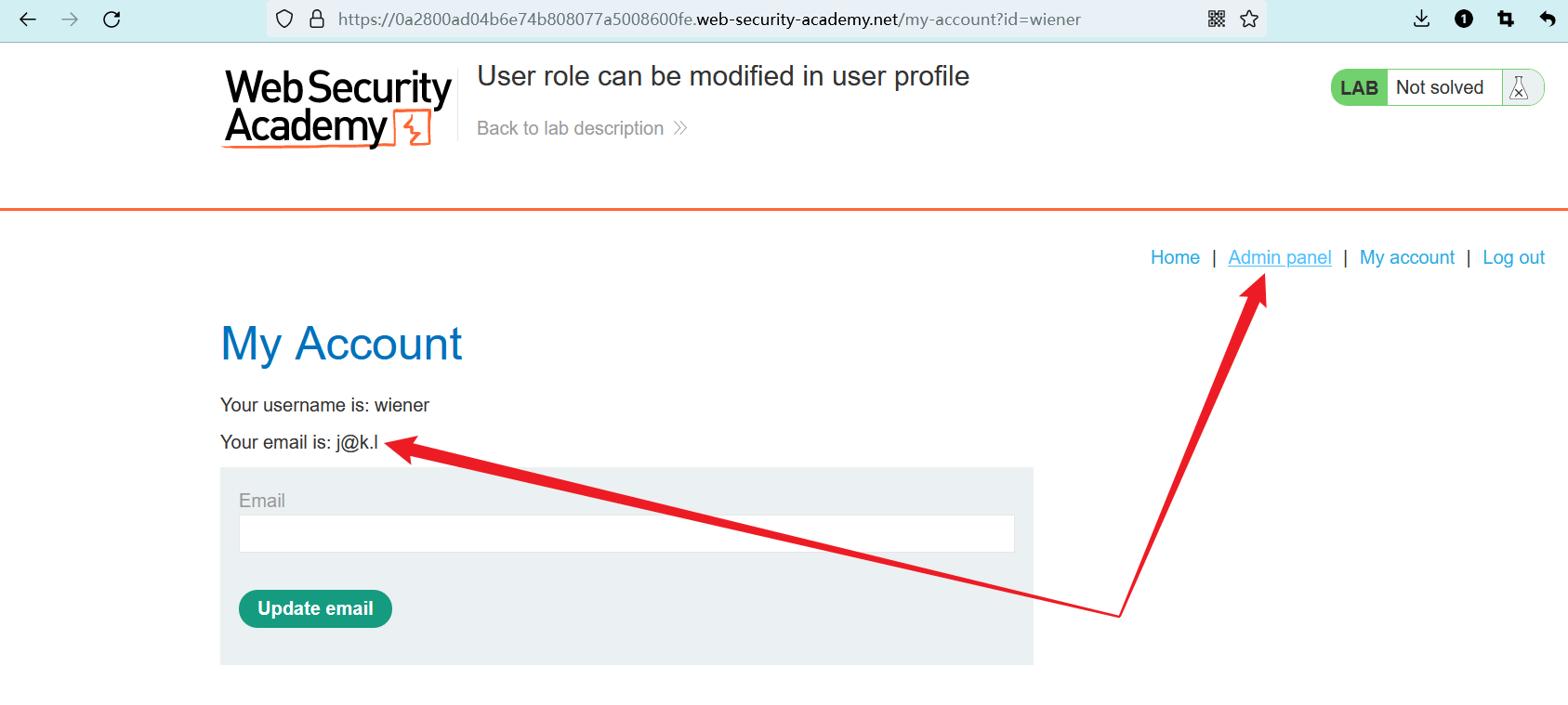This screenshot has width=1568, height=705.
Task: Select the crop screenshot icon
Action: 1506,19
